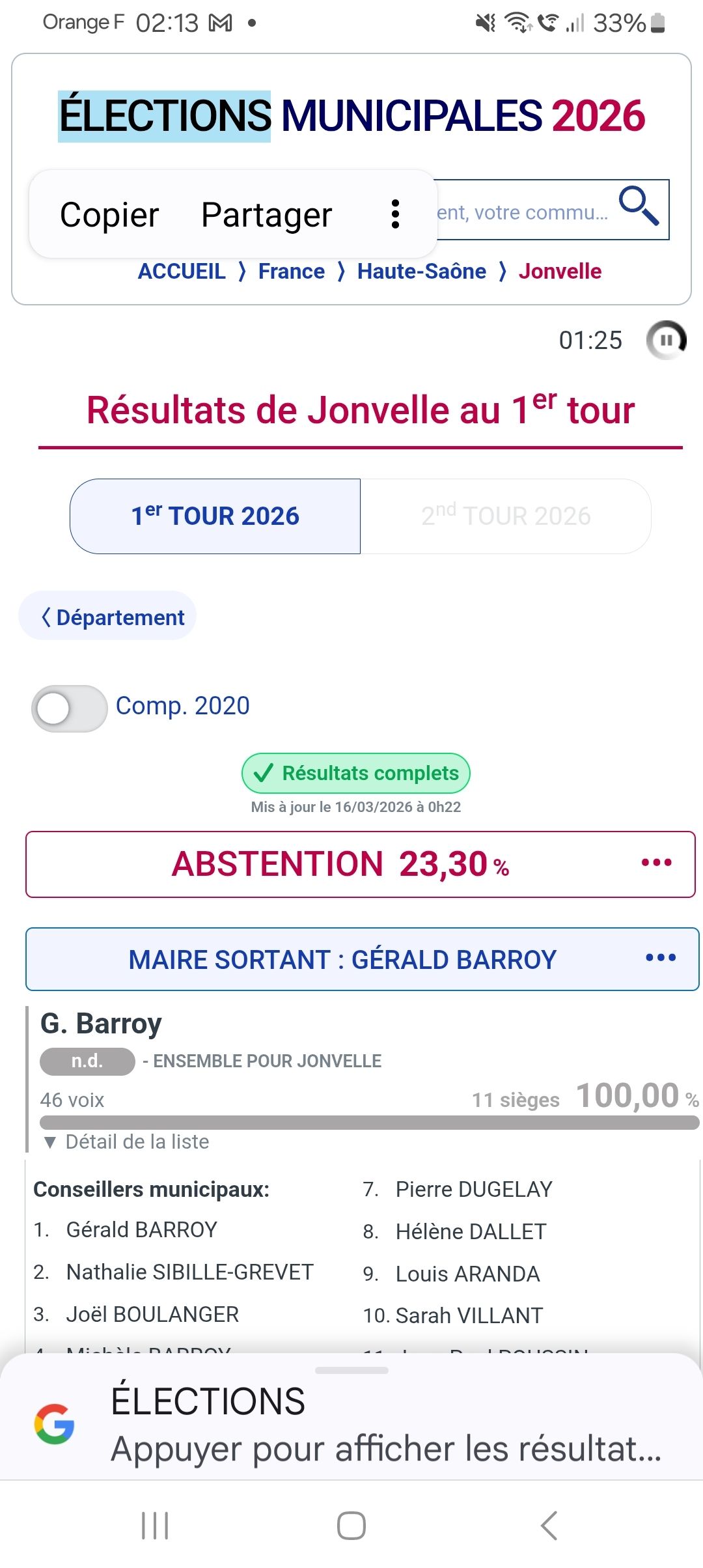Viewport: 703px width, 1568px height.
Task: Pause the auto-refresh countdown timer
Action: (x=666, y=340)
